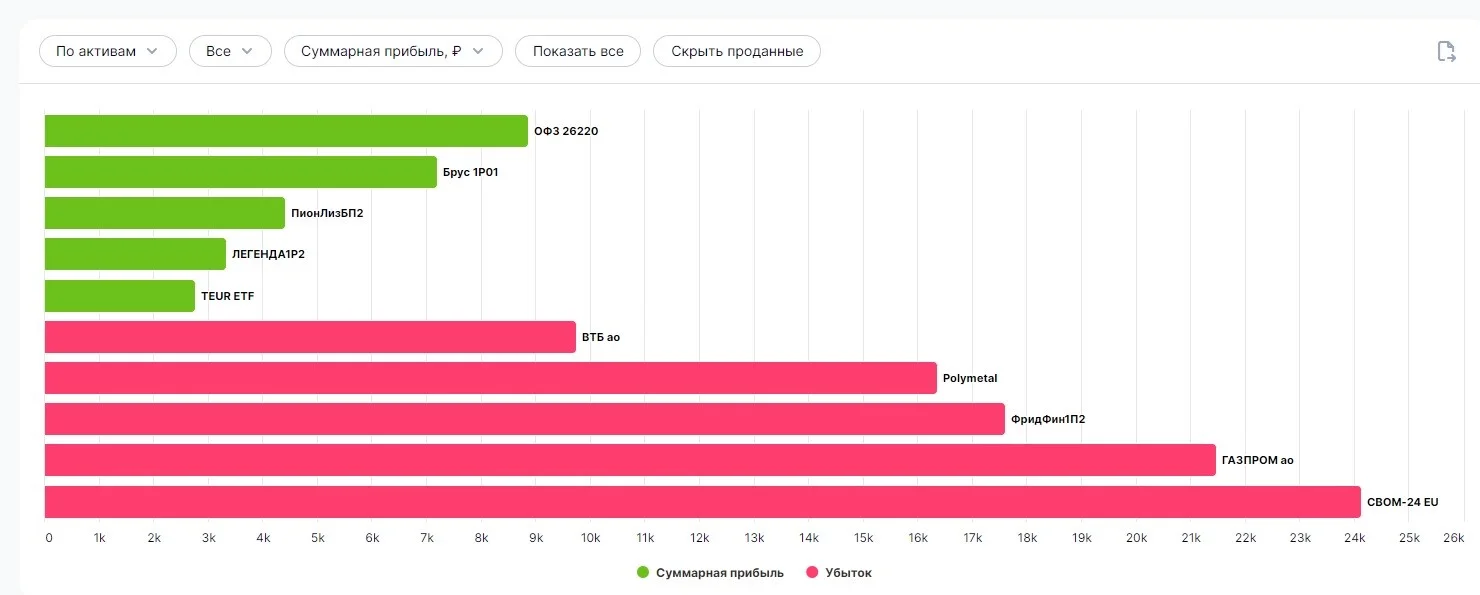Toggle the green "Суммарная прибыль" legend item
Image resolution: width=1480 pixels, height=595 pixels.
(x=711, y=573)
